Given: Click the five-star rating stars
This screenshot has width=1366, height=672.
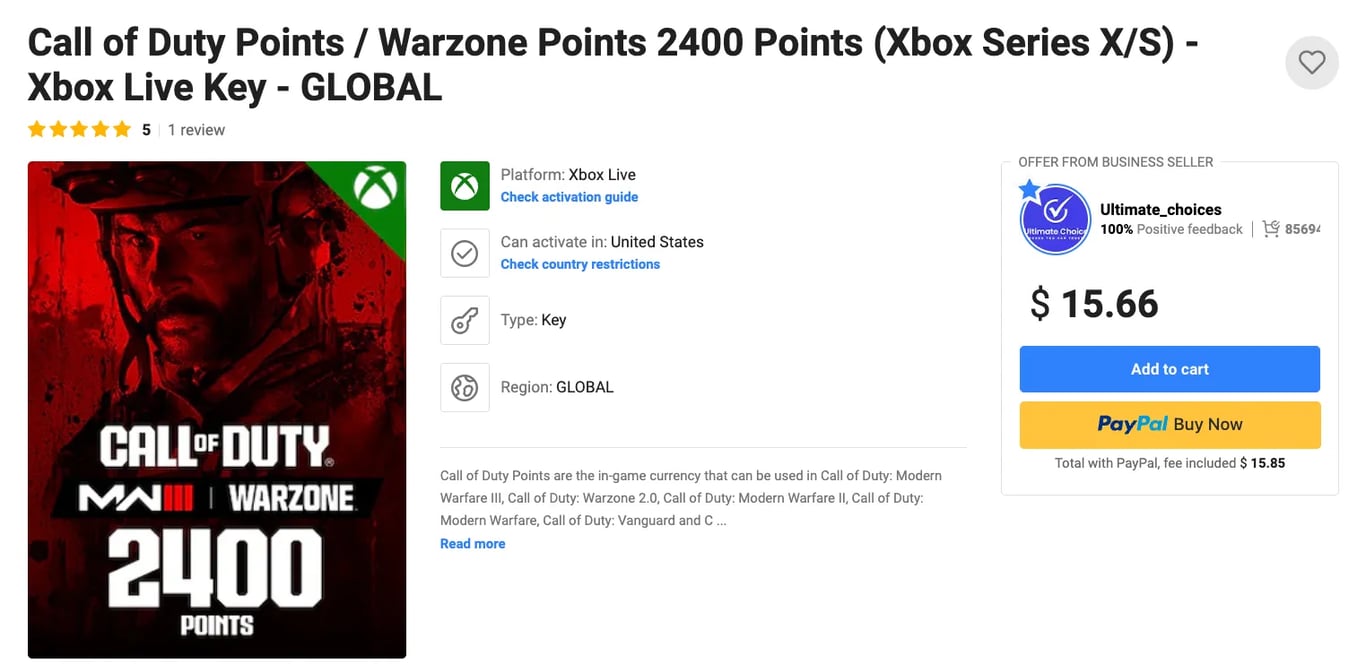Looking at the screenshot, I should pos(79,130).
